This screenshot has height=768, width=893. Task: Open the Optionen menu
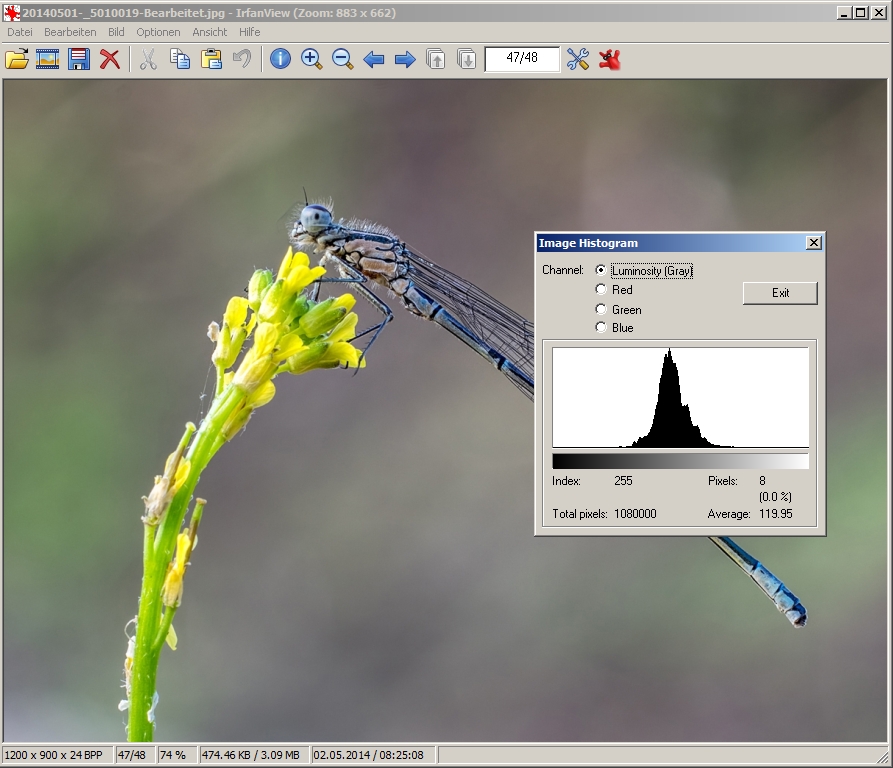click(158, 32)
